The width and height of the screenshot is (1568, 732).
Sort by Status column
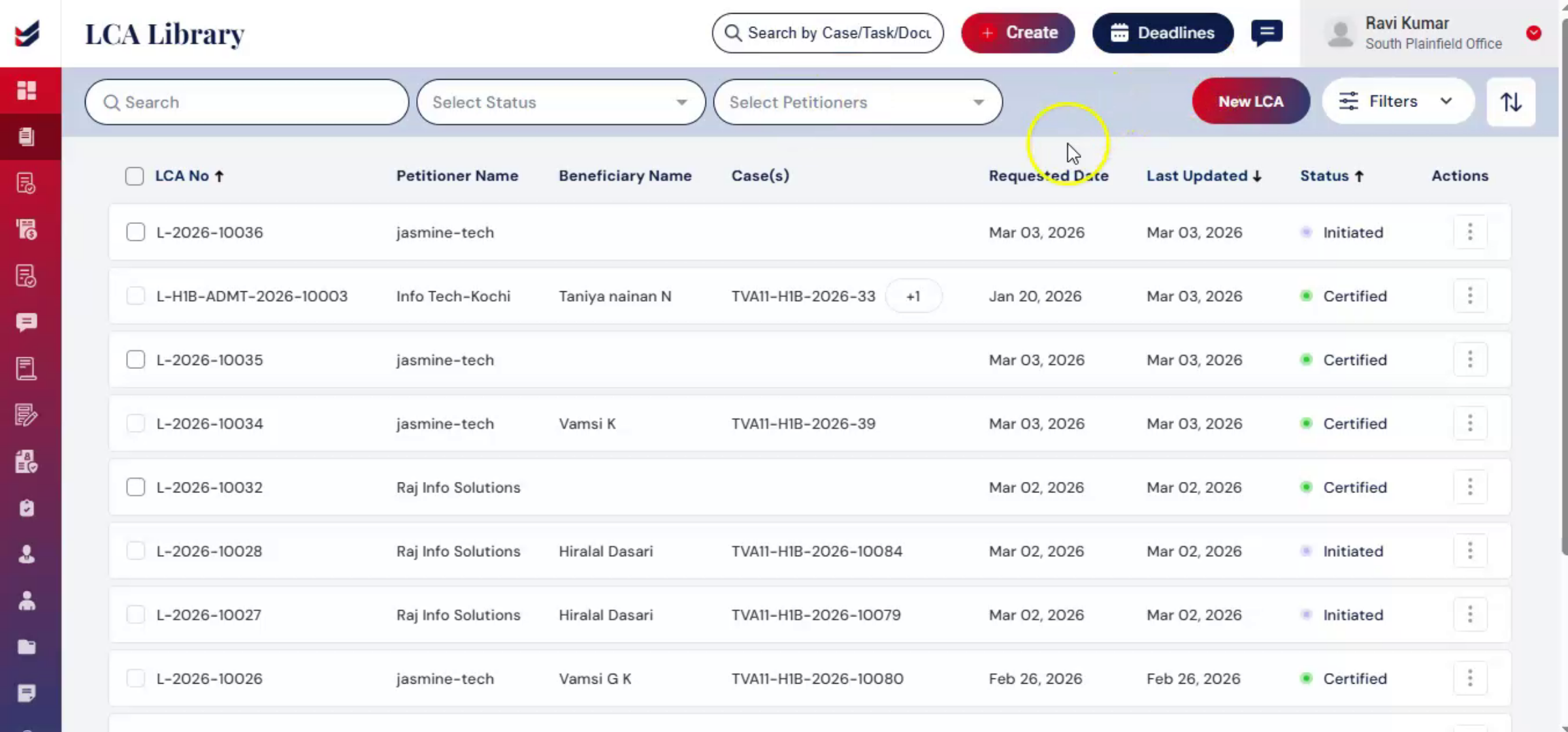point(1332,176)
